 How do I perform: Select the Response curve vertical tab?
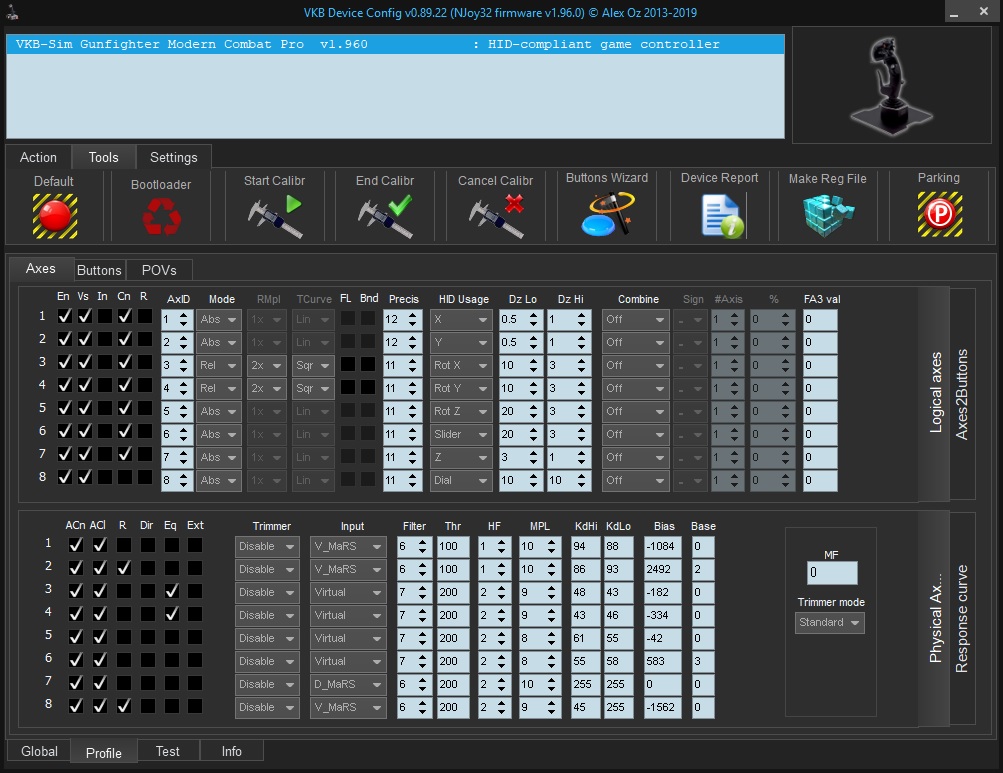961,618
